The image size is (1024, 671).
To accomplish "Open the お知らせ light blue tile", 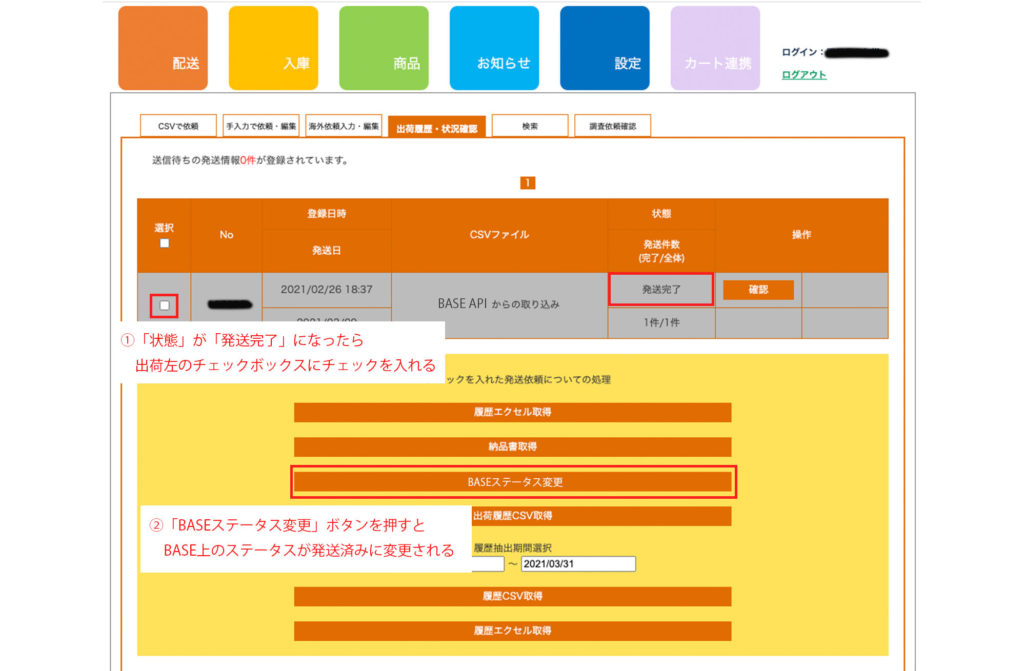I will click(494, 48).
